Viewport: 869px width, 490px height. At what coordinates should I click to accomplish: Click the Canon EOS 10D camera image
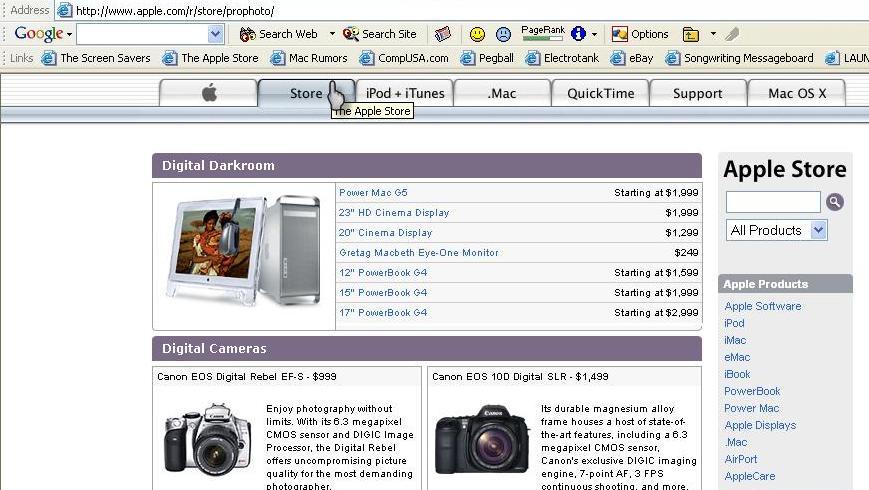481,440
